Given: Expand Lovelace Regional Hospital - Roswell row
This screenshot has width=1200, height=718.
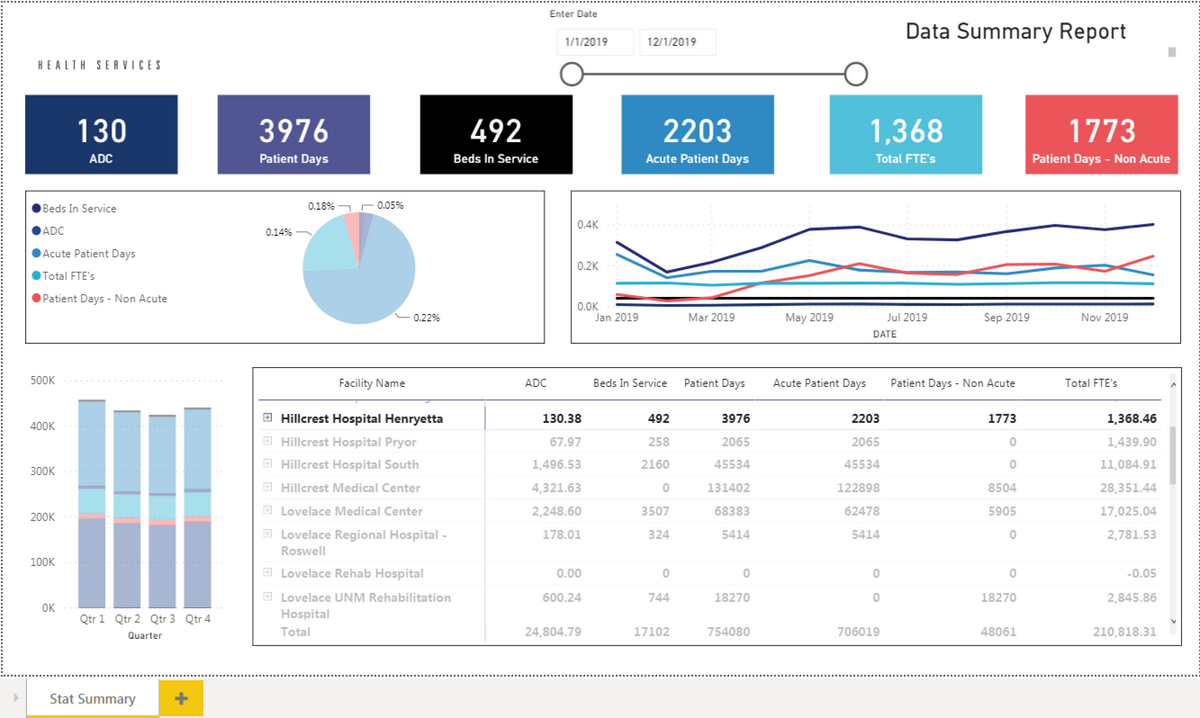Looking at the screenshot, I should [268, 534].
